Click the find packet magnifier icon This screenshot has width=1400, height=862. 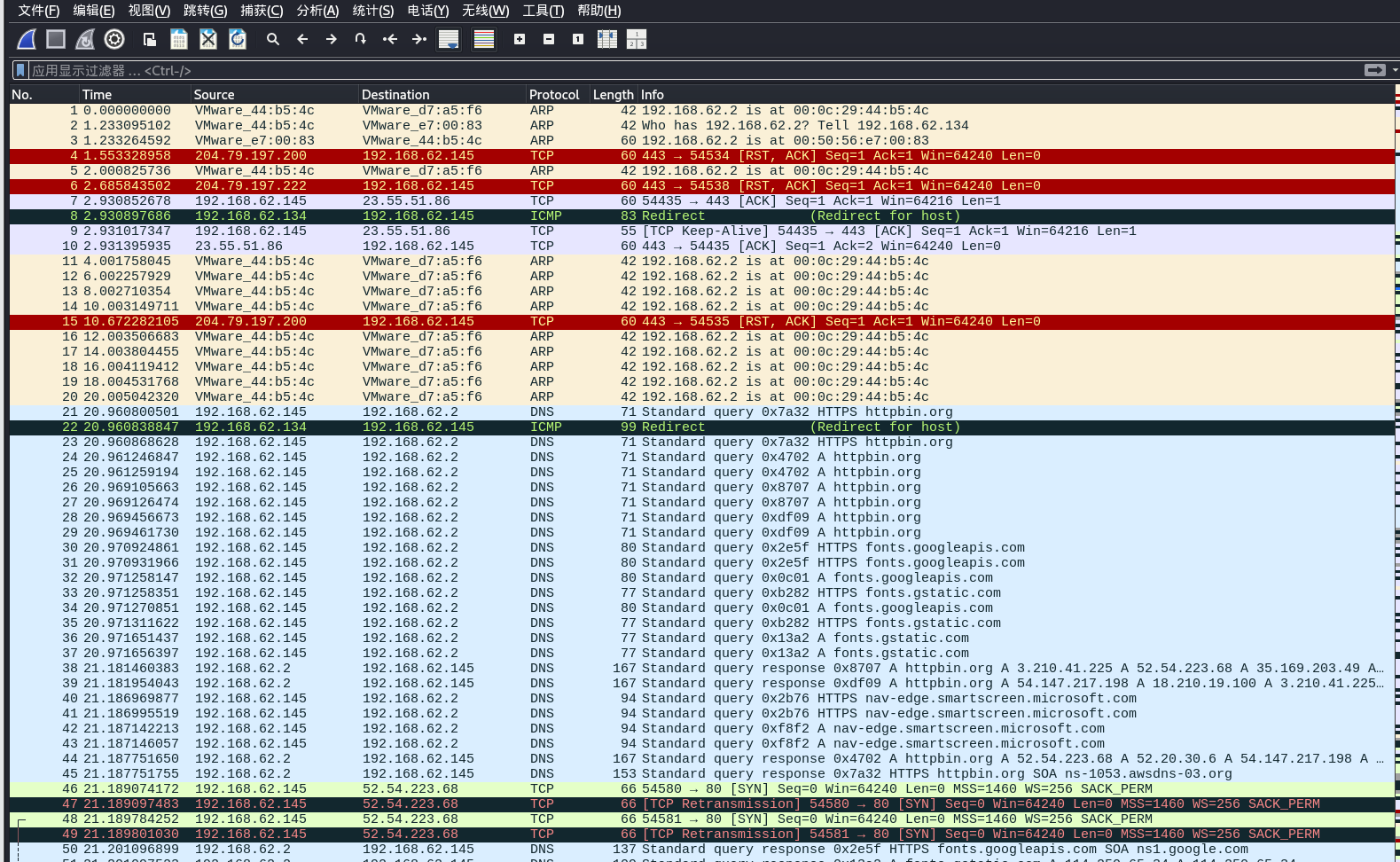[273, 39]
